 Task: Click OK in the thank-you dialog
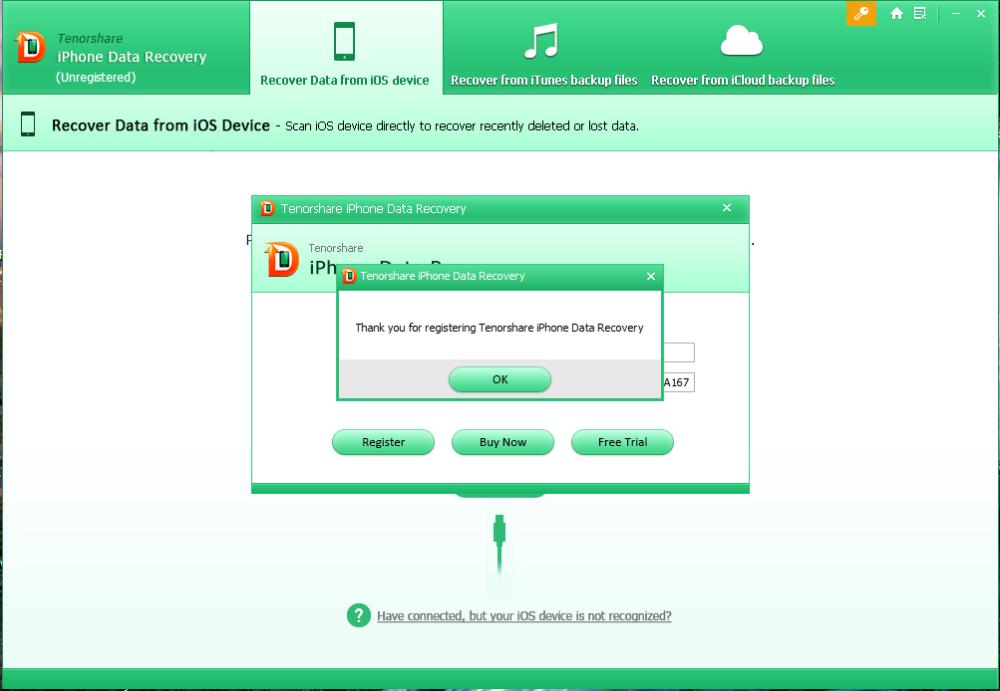pos(499,379)
